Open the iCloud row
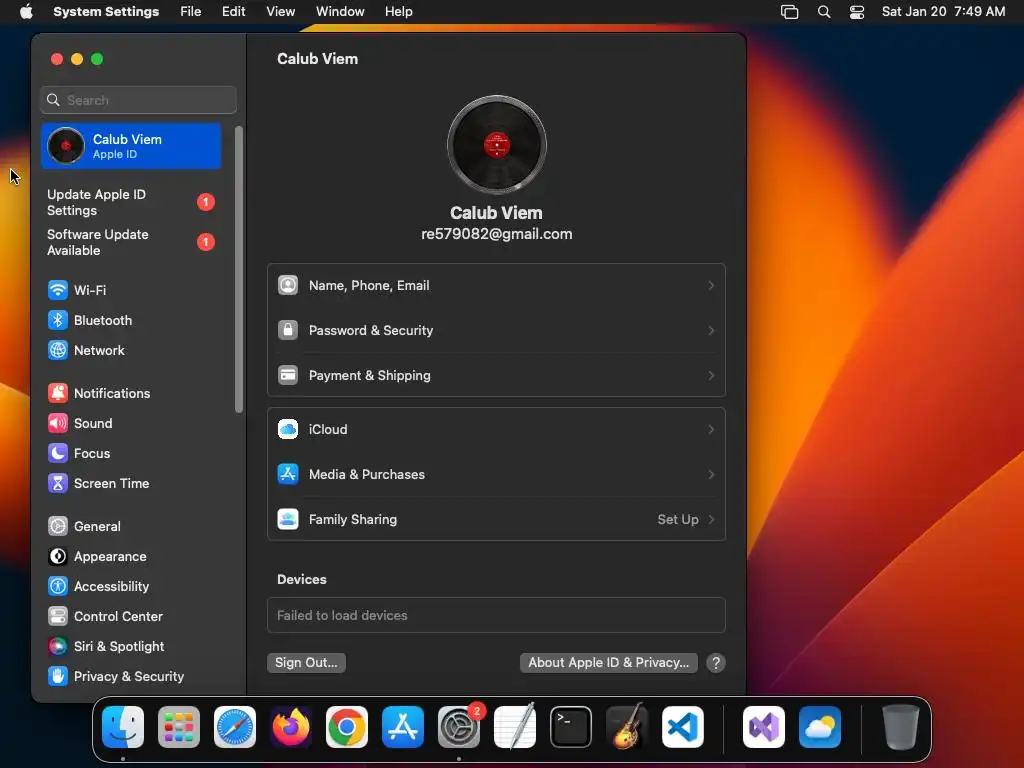Image resolution: width=1024 pixels, height=768 pixels. pos(496,430)
